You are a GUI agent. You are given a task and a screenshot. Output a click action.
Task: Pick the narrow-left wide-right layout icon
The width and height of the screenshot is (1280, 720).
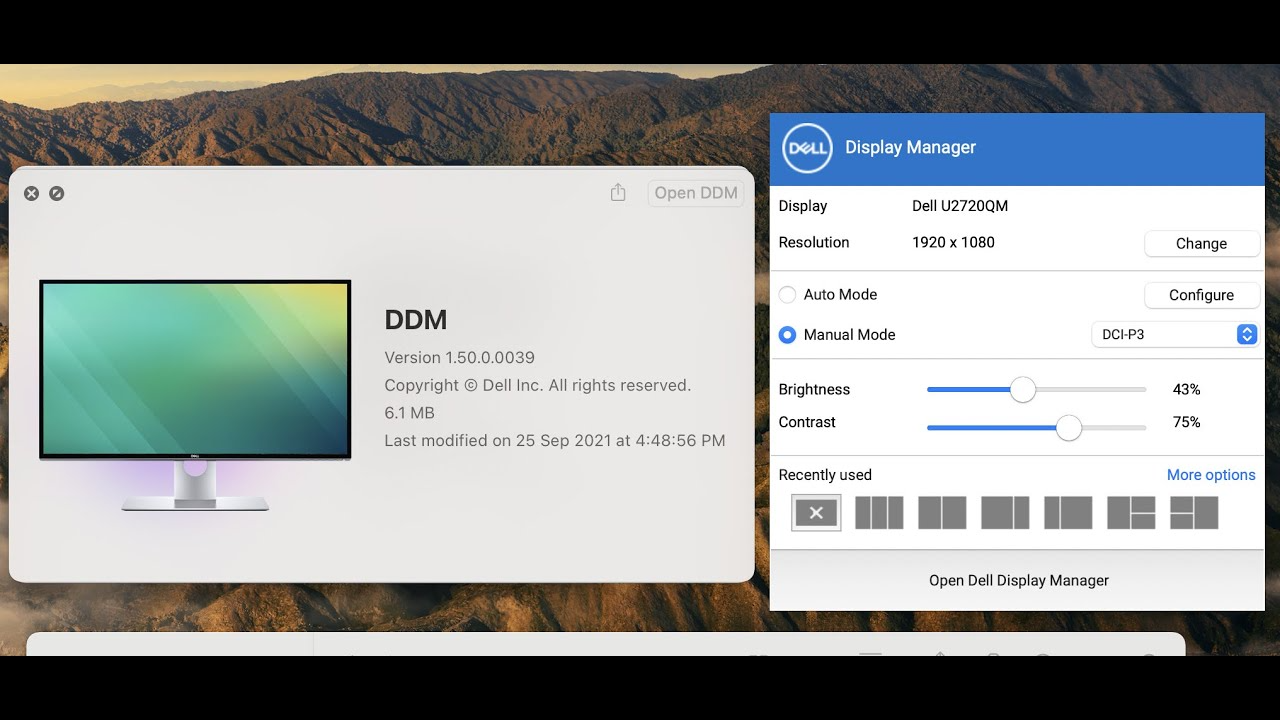pos(1068,513)
